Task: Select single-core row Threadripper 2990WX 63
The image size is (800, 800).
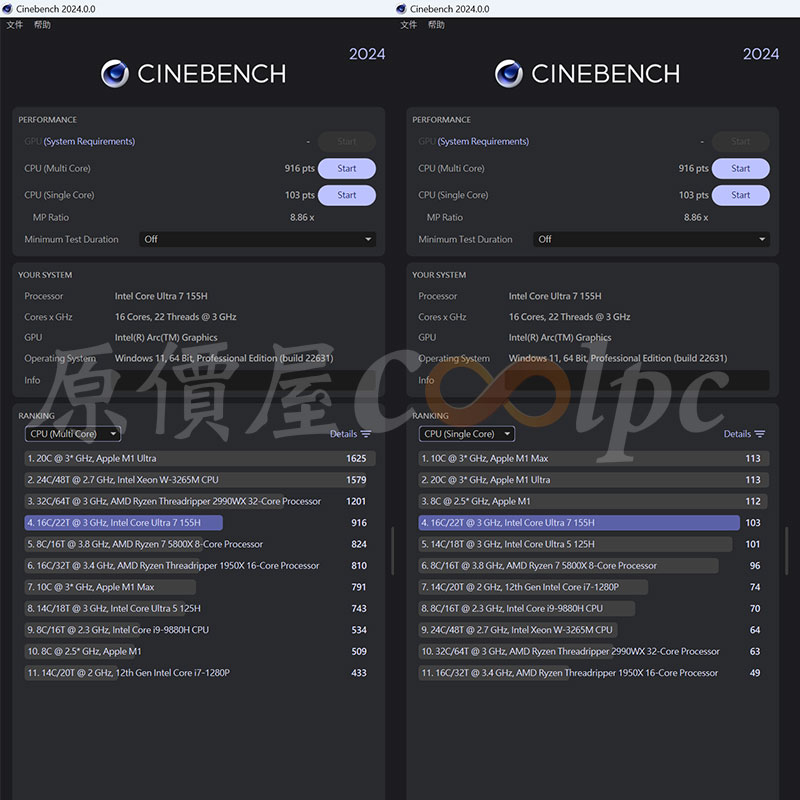Action: [x=594, y=651]
